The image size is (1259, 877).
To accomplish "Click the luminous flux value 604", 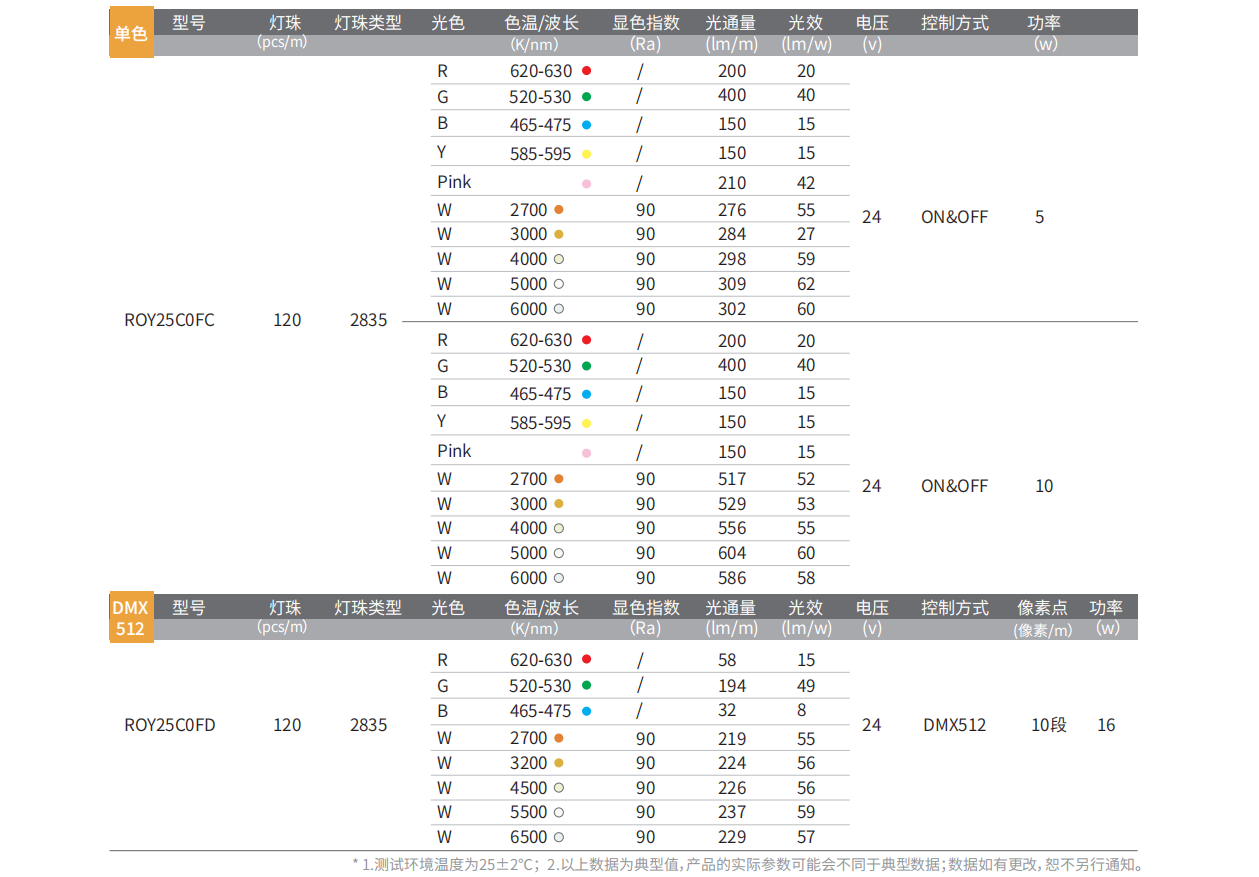I will 732,553.
